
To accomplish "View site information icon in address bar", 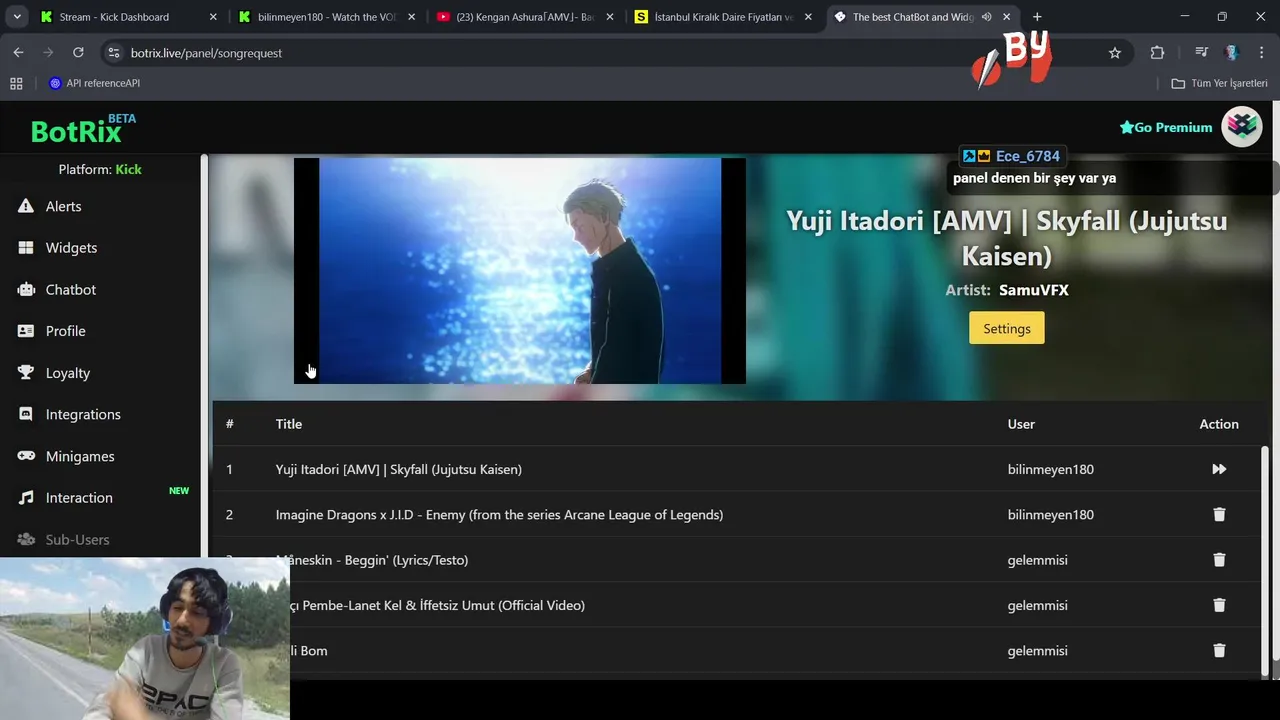I will (113, 53).
